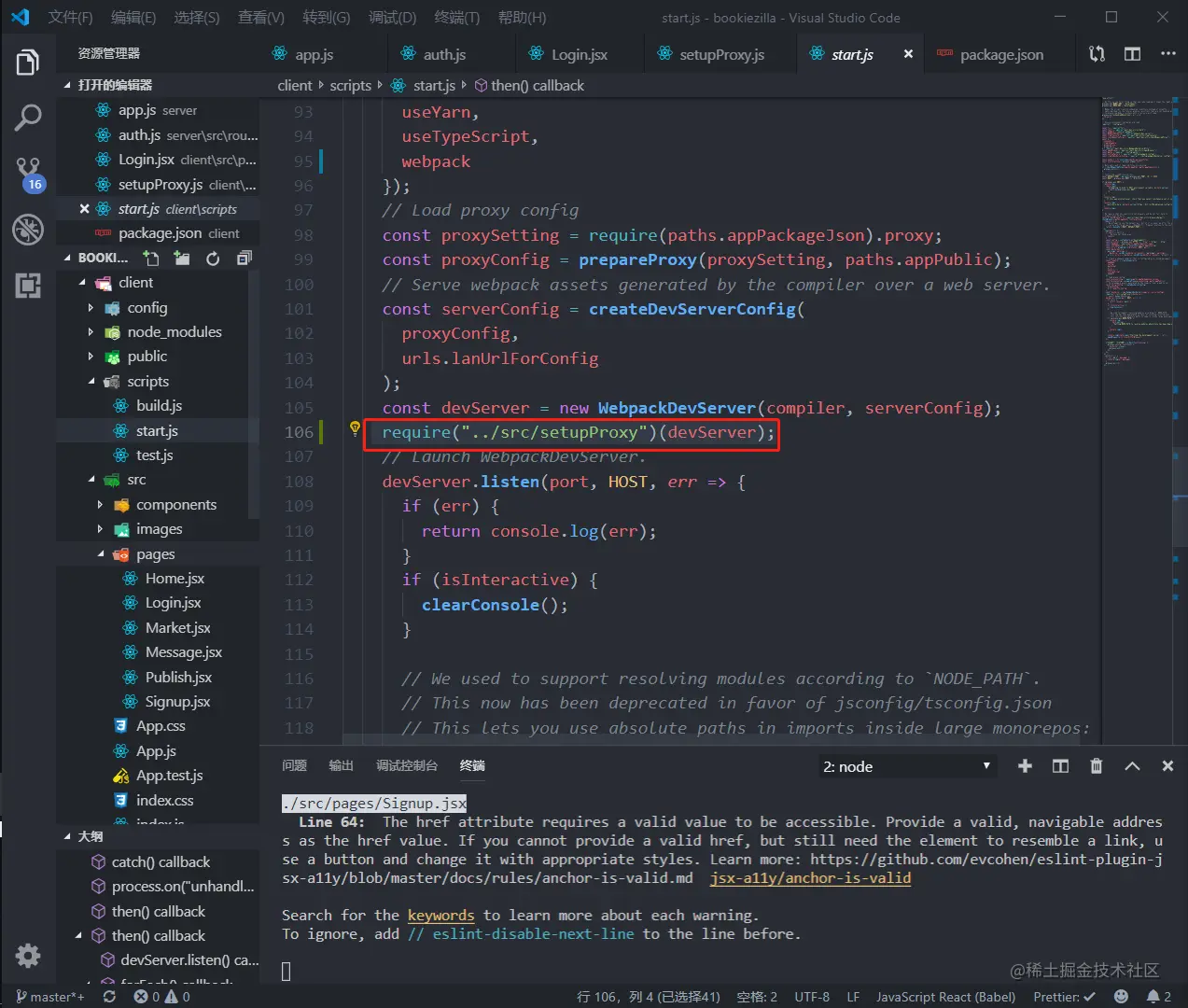1188x1008 pixels.
Task: Open Source Control view with 16 badge
Action: click(x=28, y=174)
